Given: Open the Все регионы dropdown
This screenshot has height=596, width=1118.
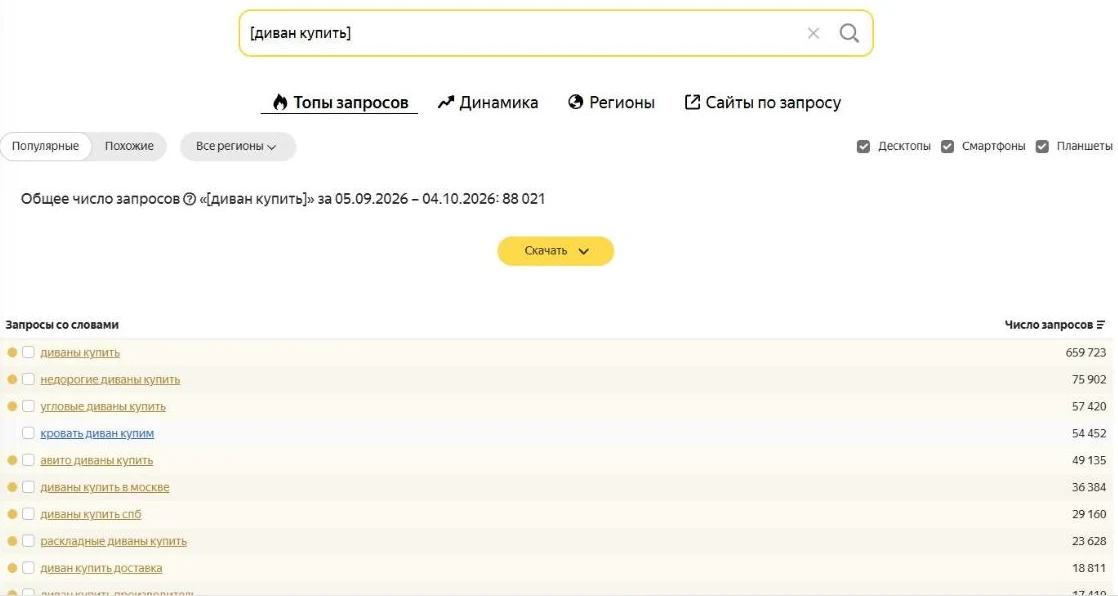Looking at the screenshot, I should (x=237, y=146).
